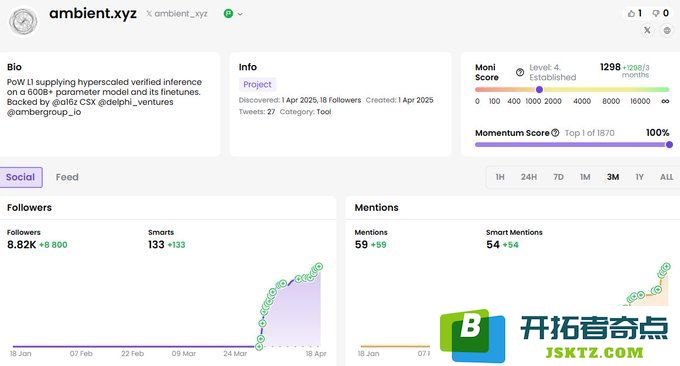Switch to the Feed tab
The width and height of the screenshot is (680, 366).
(x=67, y=177)
